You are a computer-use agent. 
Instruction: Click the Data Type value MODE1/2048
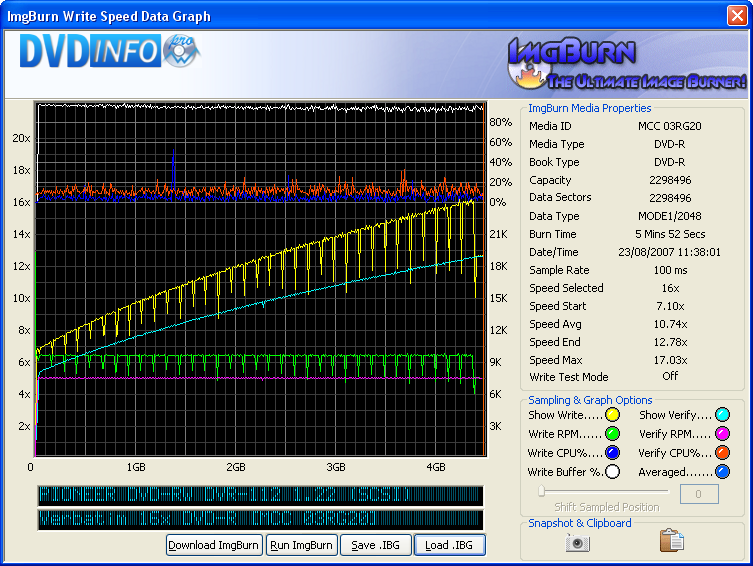[670, 216]
